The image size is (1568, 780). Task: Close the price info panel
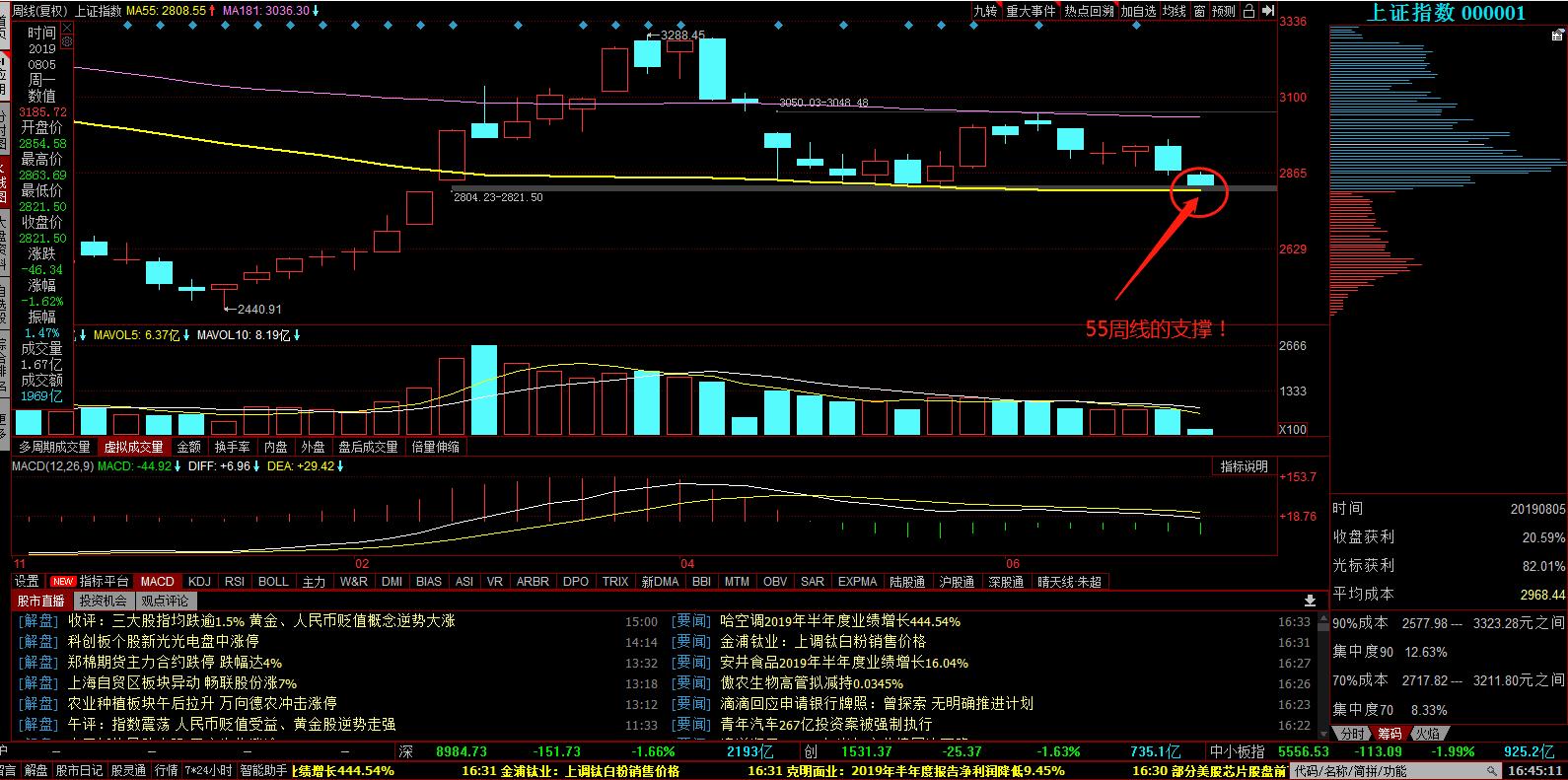click(67, 29)
